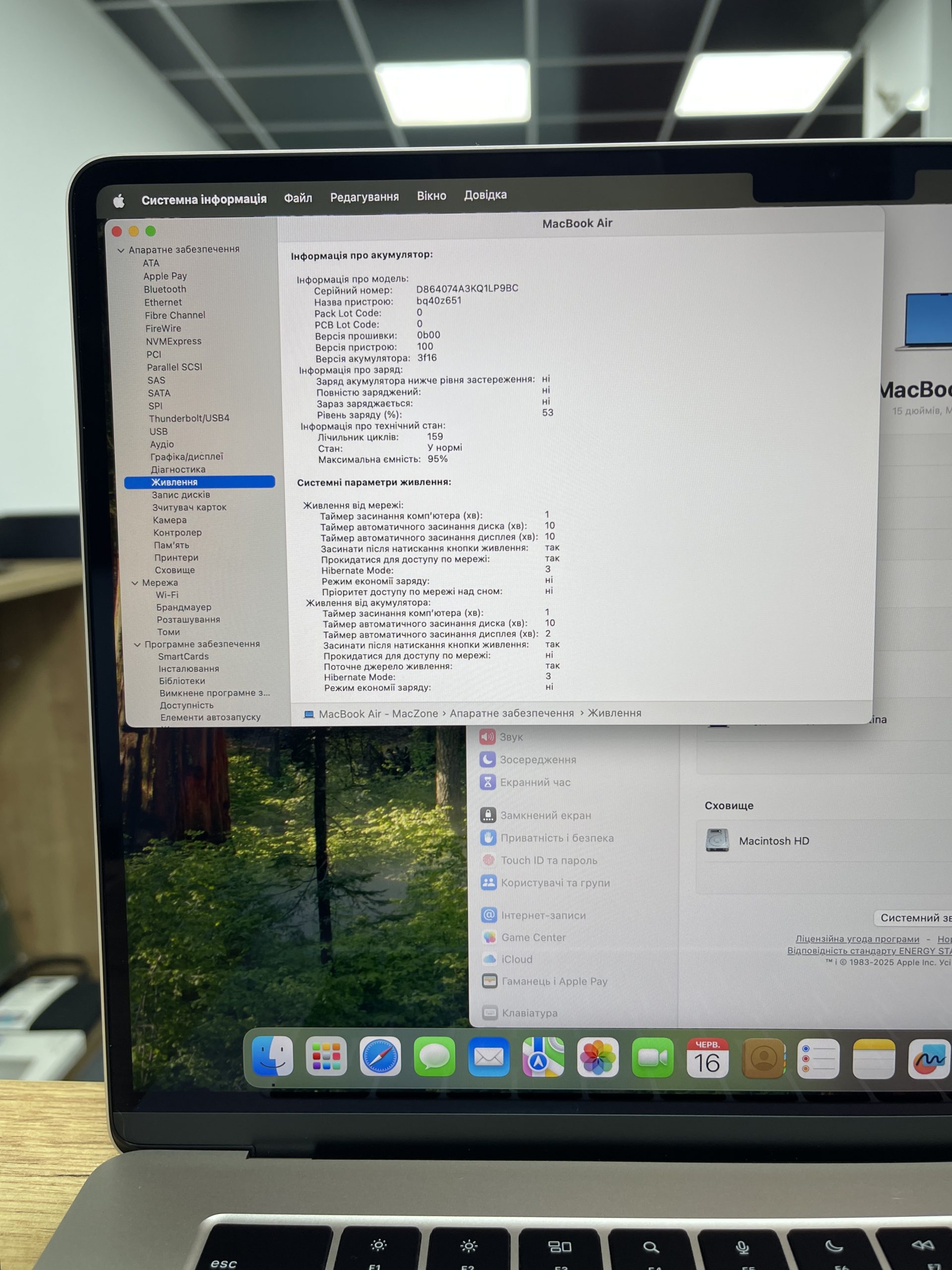This screenshot has height=1270, width=952.
Task: Select Діагностика in the sidebar
Action: coord(178,469)
